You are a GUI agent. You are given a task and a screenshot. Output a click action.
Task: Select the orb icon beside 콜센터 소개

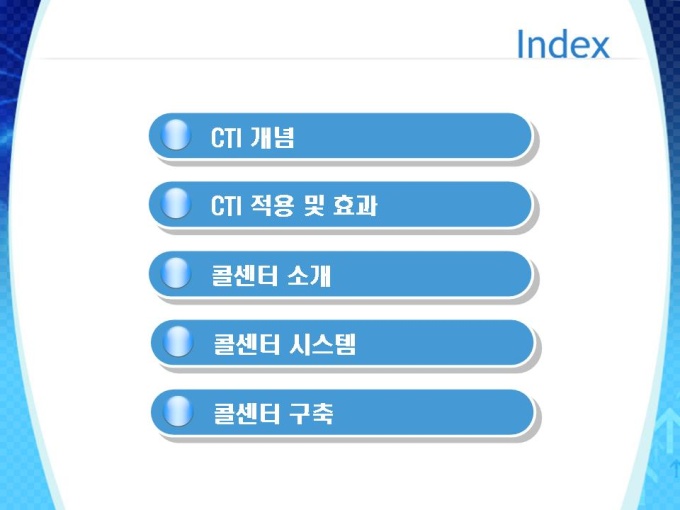176,273
